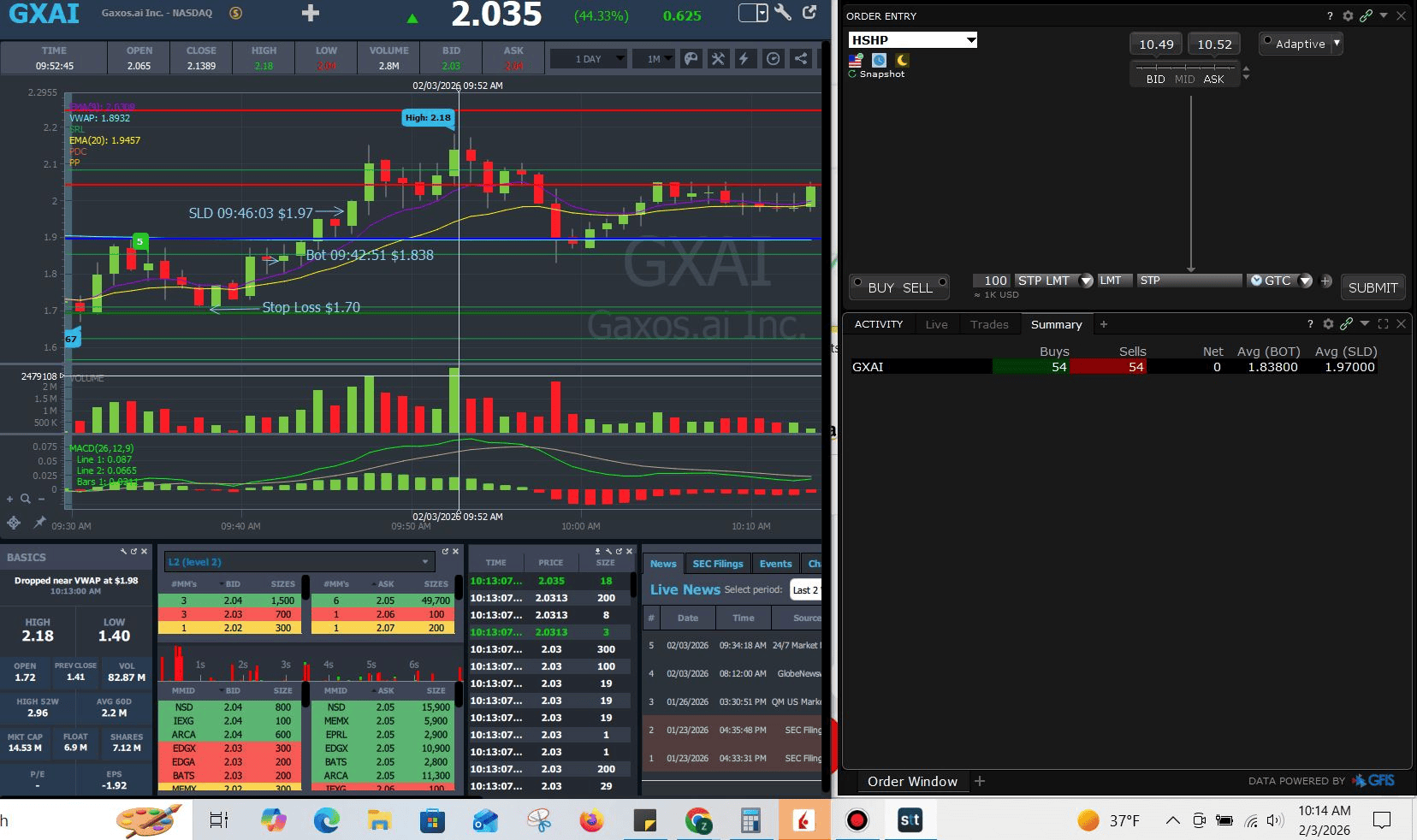Open the HSHP symbol dropdown

[x=971, y=40]
